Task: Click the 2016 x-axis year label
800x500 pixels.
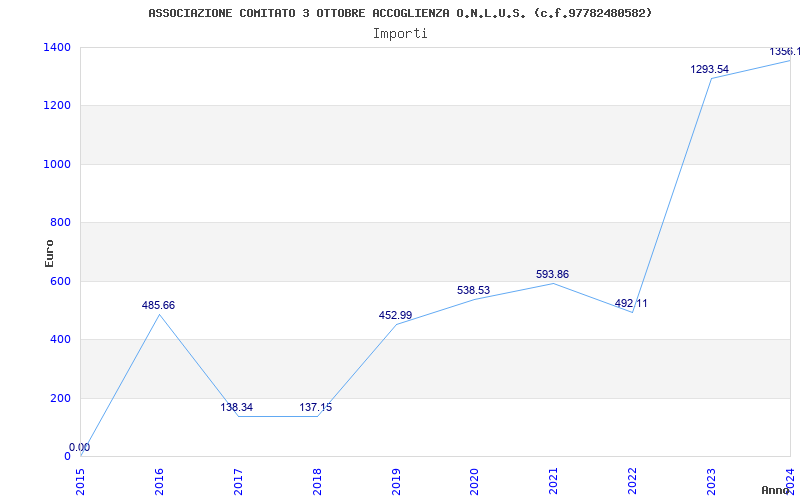Action: pos(159,482)
